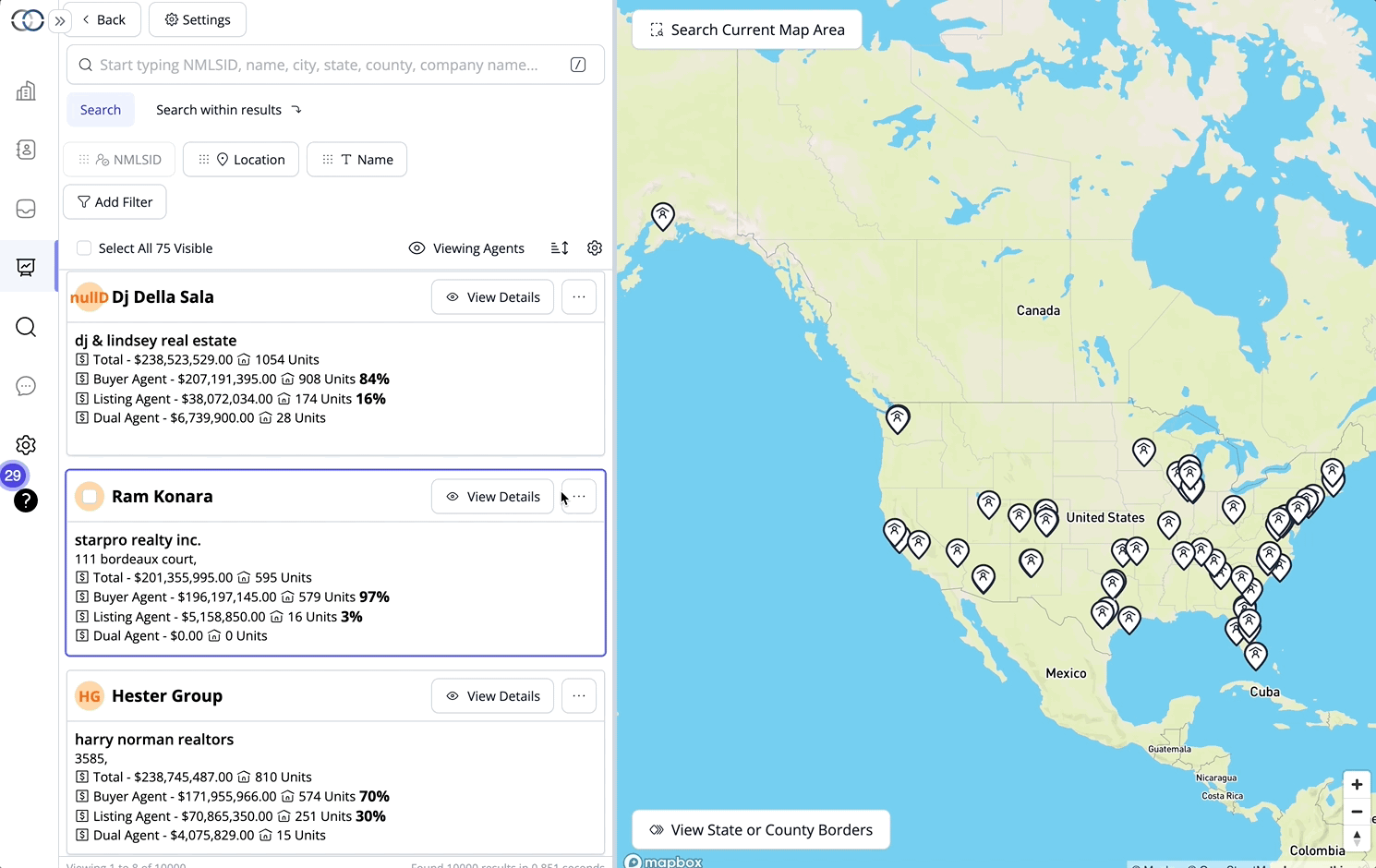This screenshot has height=868, width=1376.
Task: Click the sort icon next to Viewing Agents
Action: tap(559, 247)
